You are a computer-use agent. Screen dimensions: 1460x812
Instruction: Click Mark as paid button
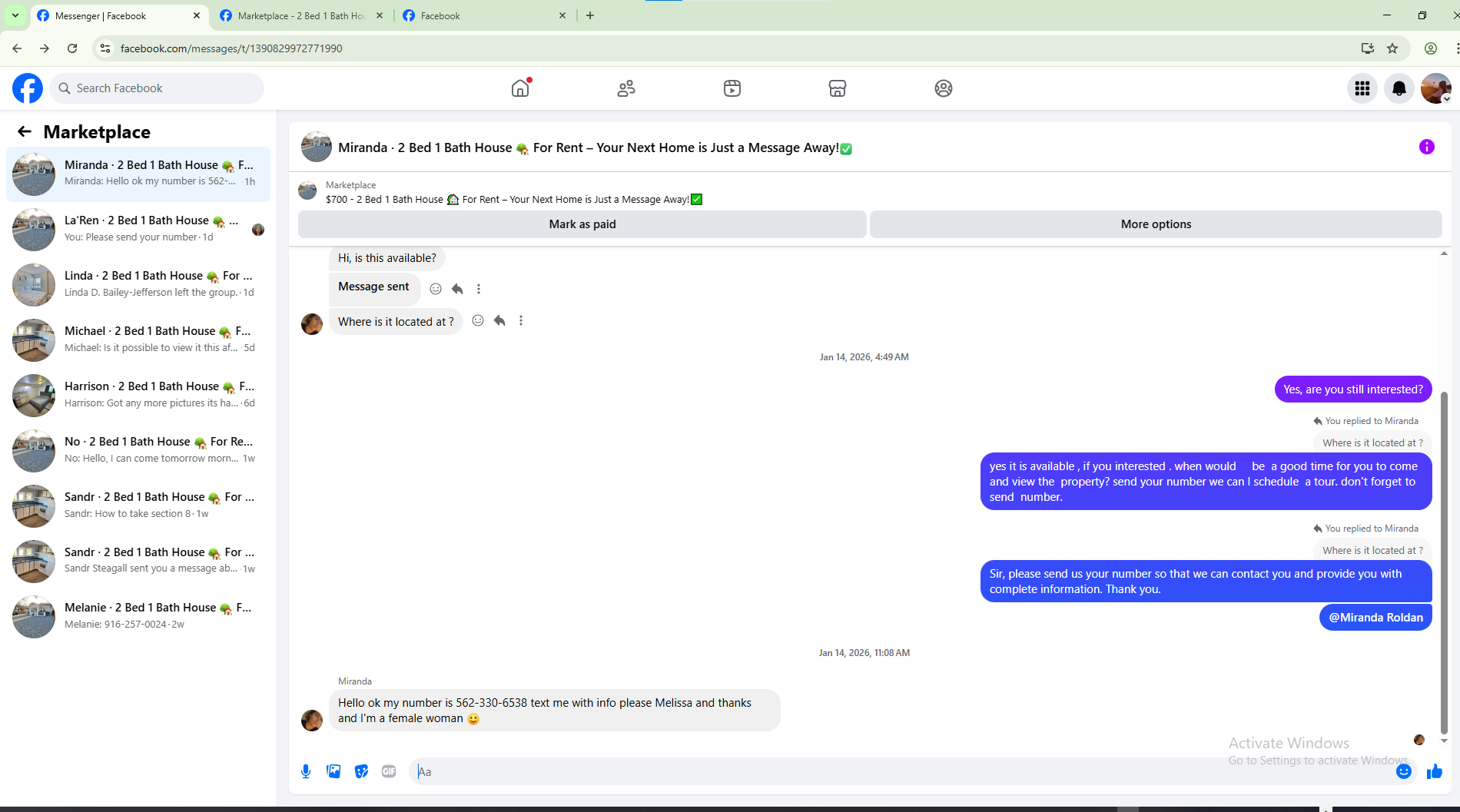582,224
